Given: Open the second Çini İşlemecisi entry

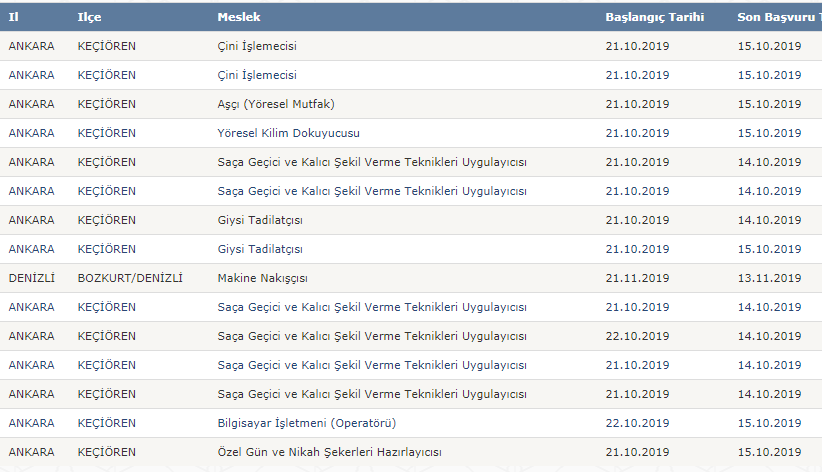Looking at the screenshot, I should 257,75.
